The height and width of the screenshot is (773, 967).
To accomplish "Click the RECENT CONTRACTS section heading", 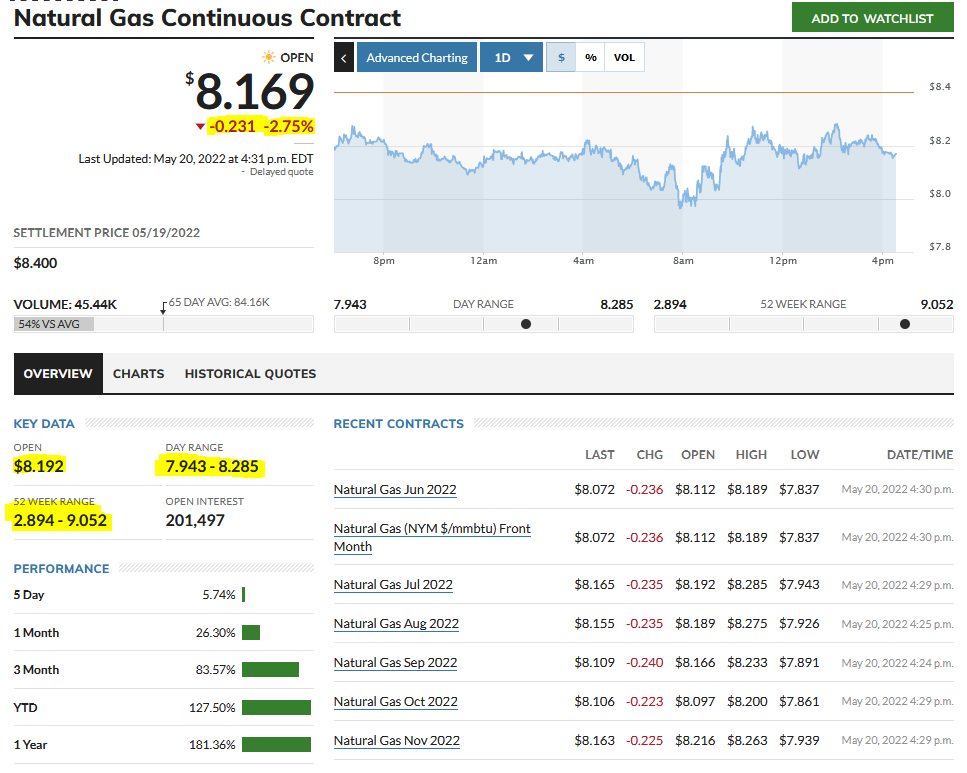I will click(x=398, y=424).
